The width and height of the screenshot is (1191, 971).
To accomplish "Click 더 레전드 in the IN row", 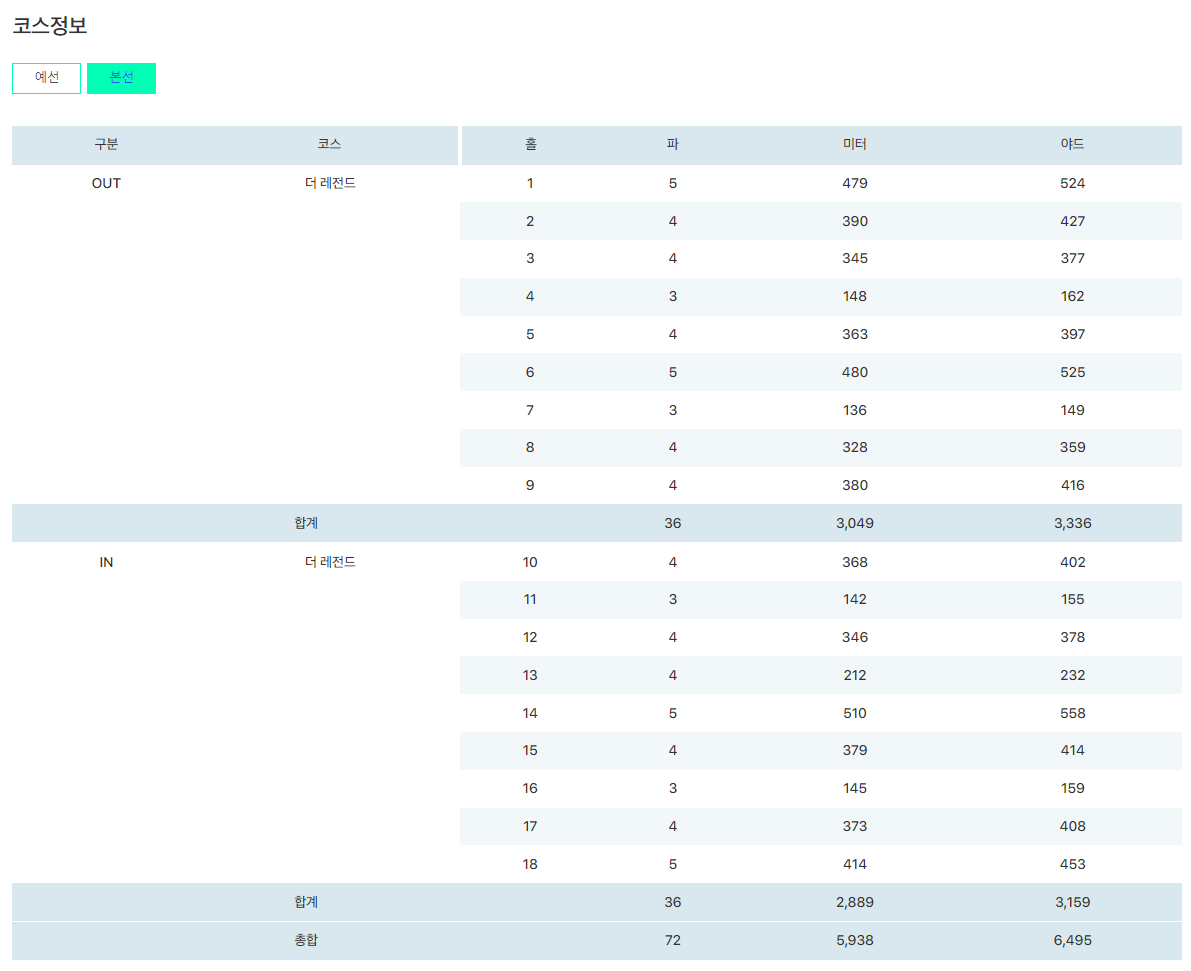I will pyautogui.click(x=330, y=562).
